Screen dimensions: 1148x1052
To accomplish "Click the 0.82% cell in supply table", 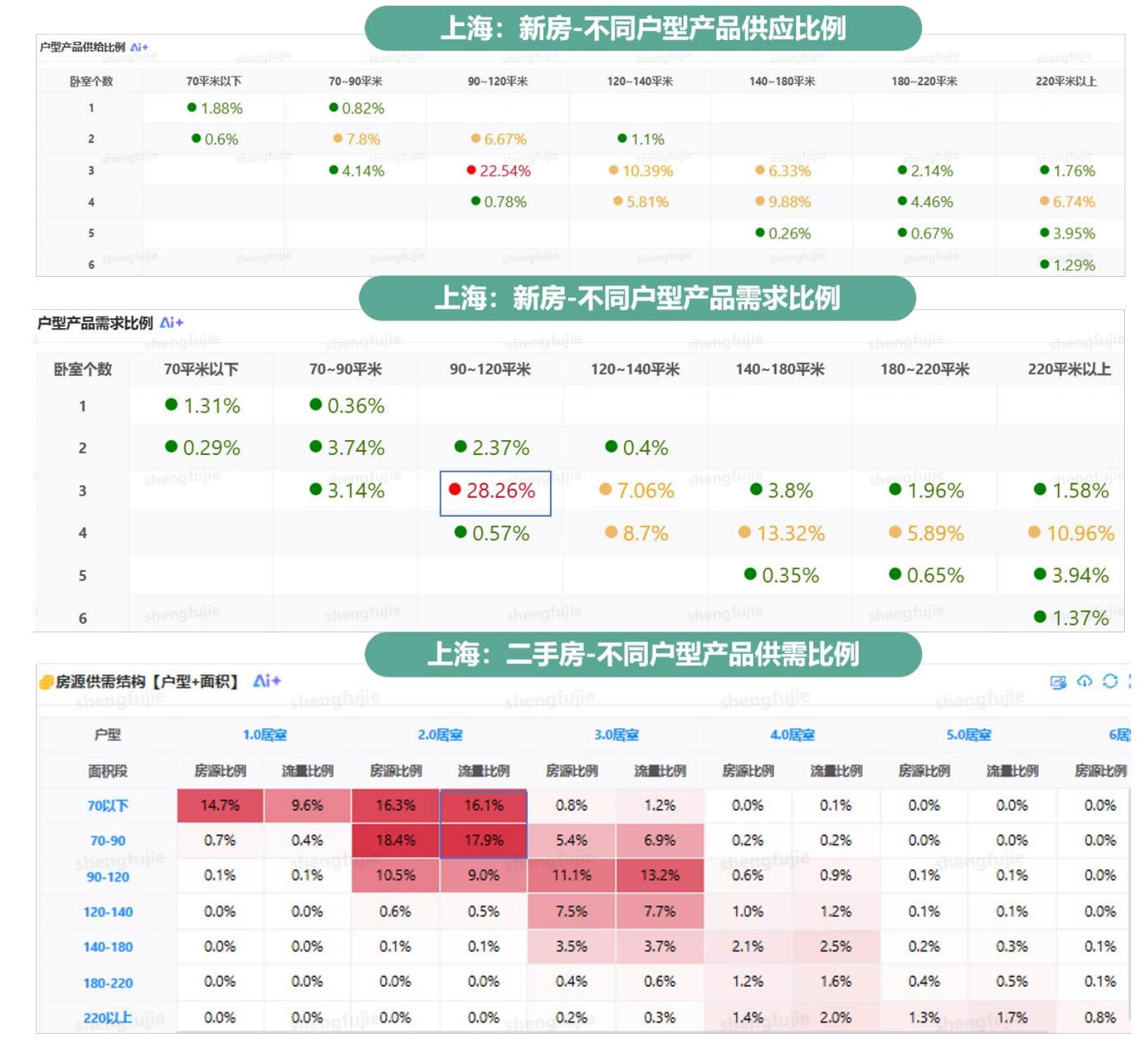I will tap(356, 108).
